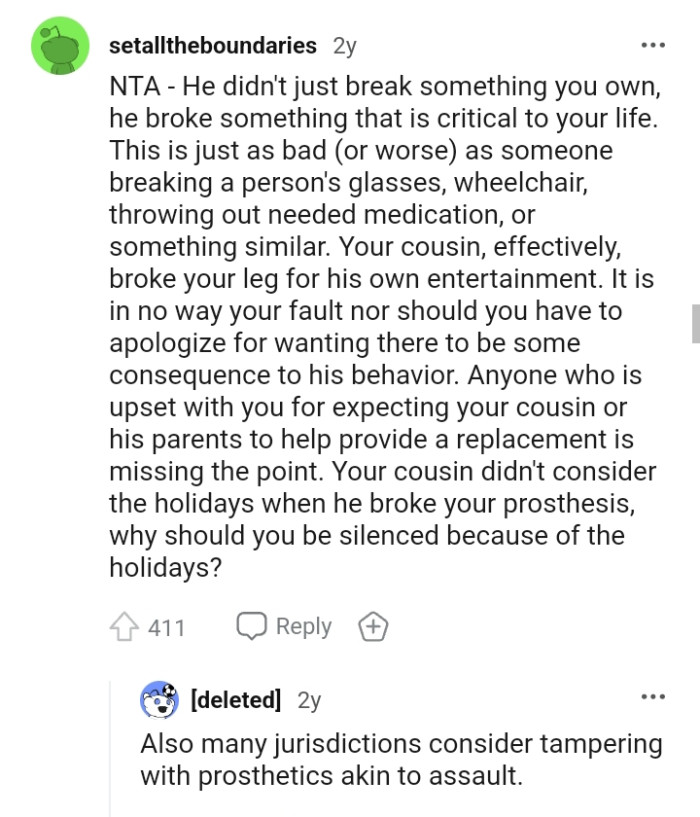The width and height of the screenshot is (700, 817).
Task: Open award options using the pentagon icon
Action: tap(372, 627)
